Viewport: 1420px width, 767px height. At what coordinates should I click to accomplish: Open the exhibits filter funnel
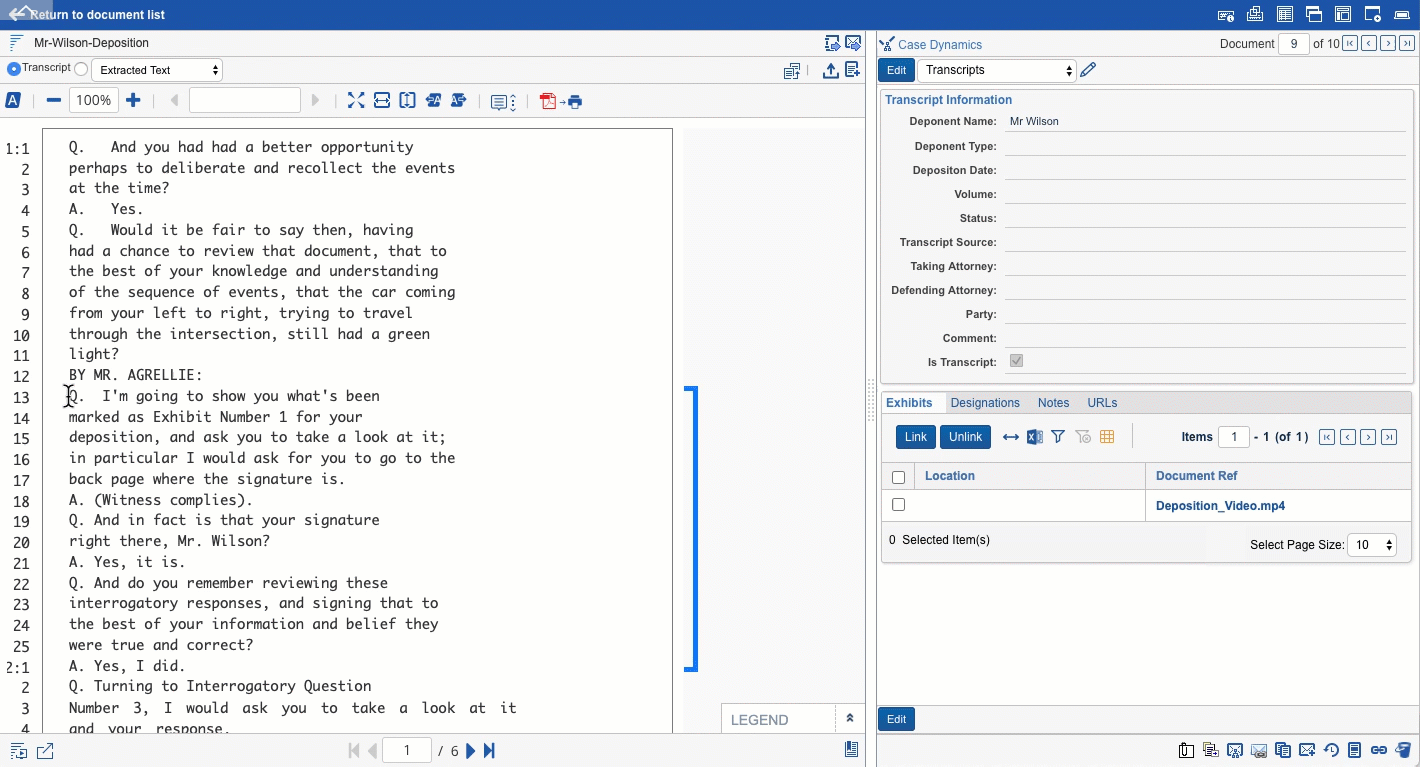click(x=1058, y=437)
